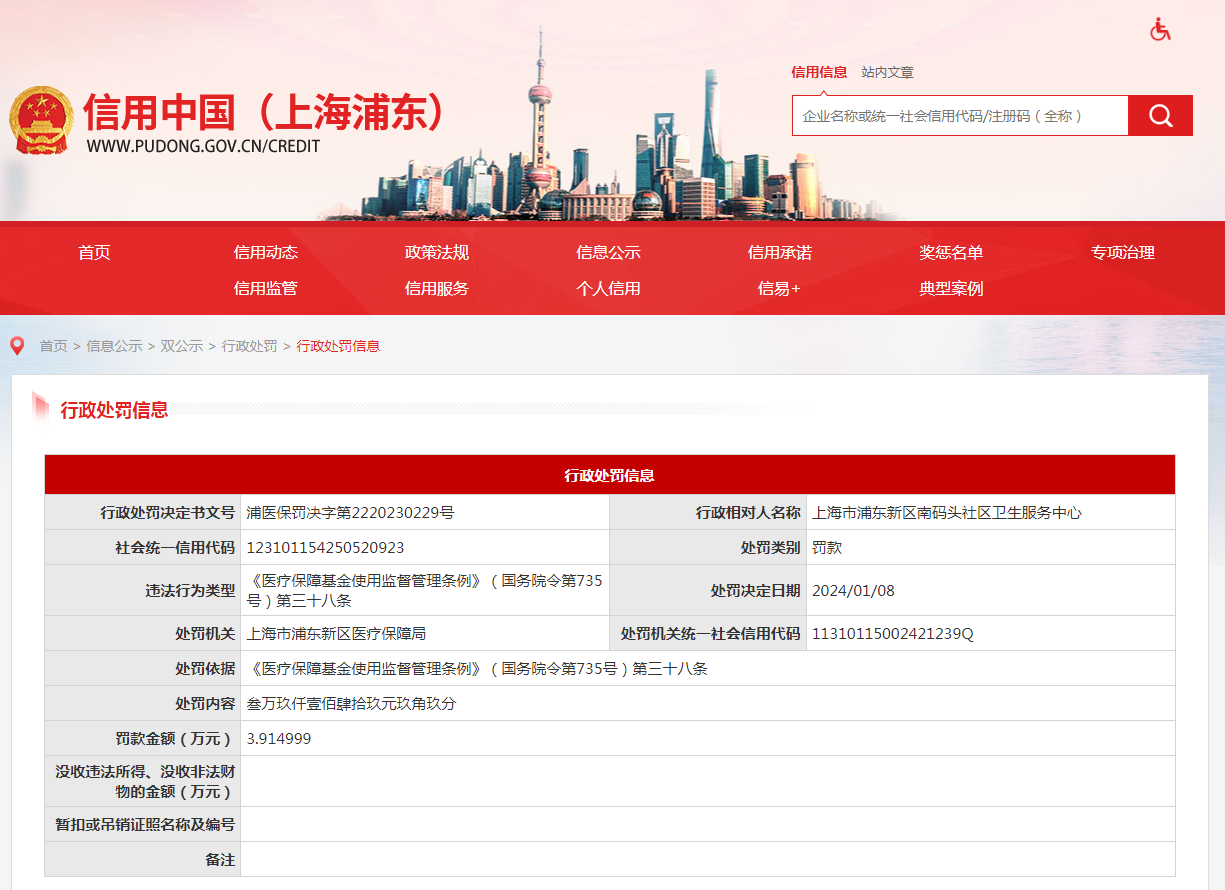Click the label 处罚内容
This screenshot has width=1225, height=890.
click(x=205, y=704)
